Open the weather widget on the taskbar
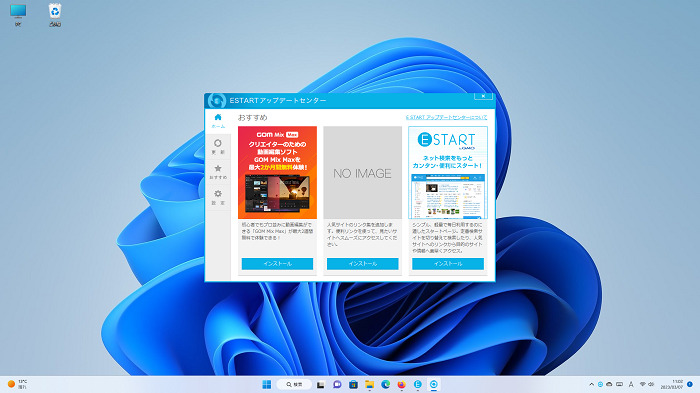This screenshot has height=393, width=700. (x=17, y=385)
